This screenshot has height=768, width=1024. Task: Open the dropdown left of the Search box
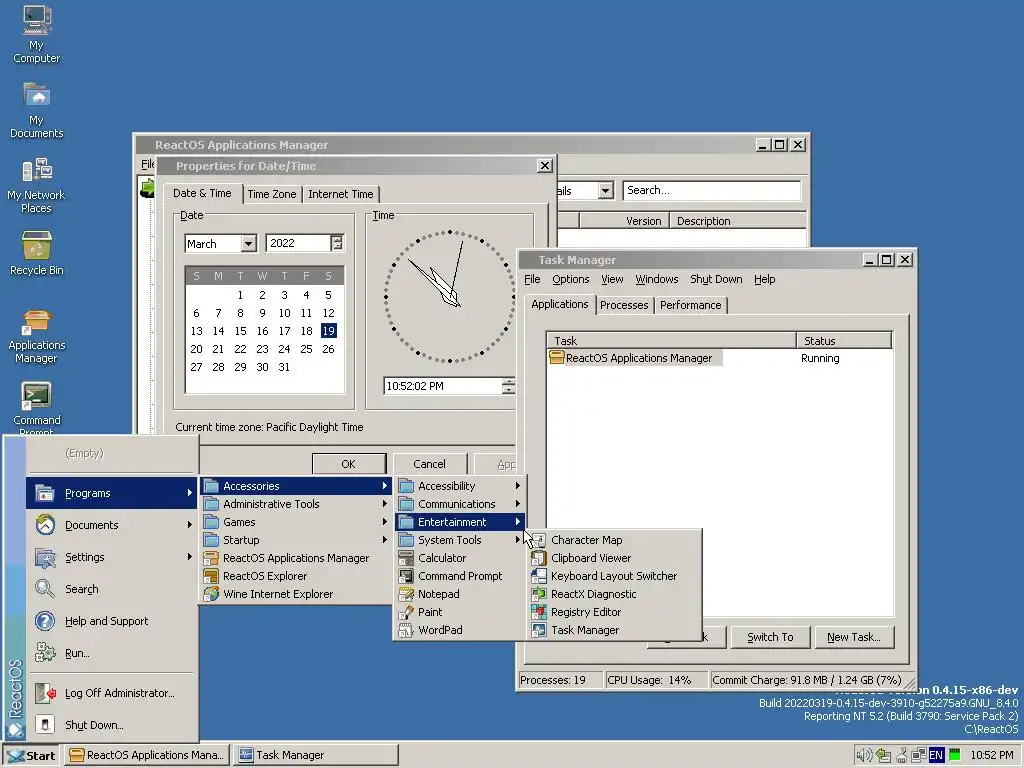605,190
